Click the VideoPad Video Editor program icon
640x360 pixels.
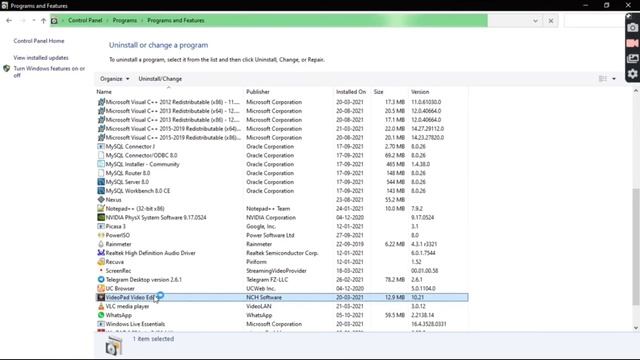pos(101,297)
